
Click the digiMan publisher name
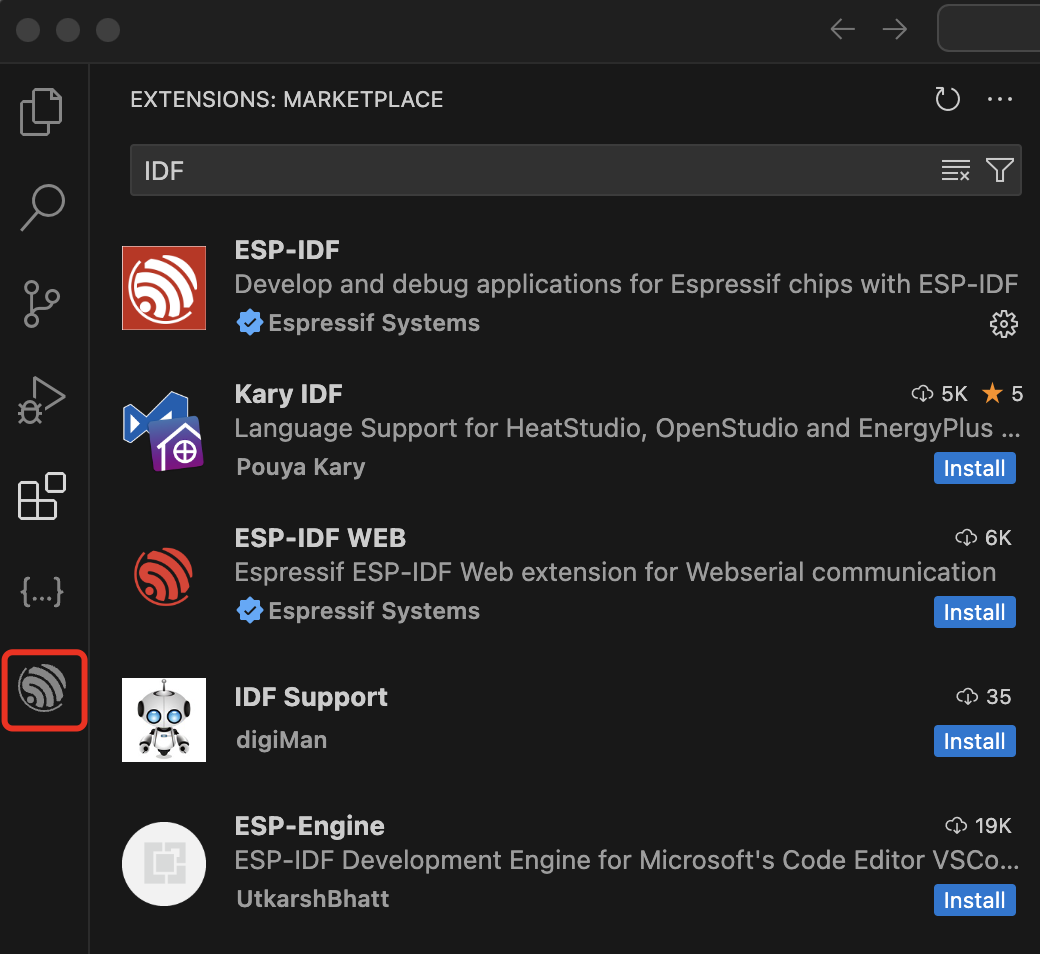pyautogui.click(x=282, y=740)
